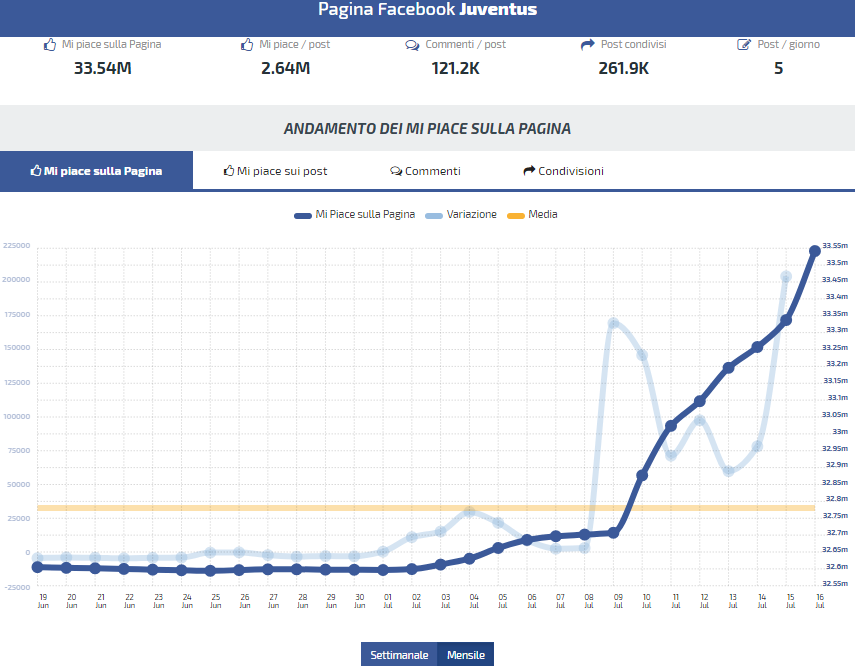The width and height of the screenshot is (855, 666).
Task: Click the 01 Jul date label on the x-axis
Action: pos(388,601)
